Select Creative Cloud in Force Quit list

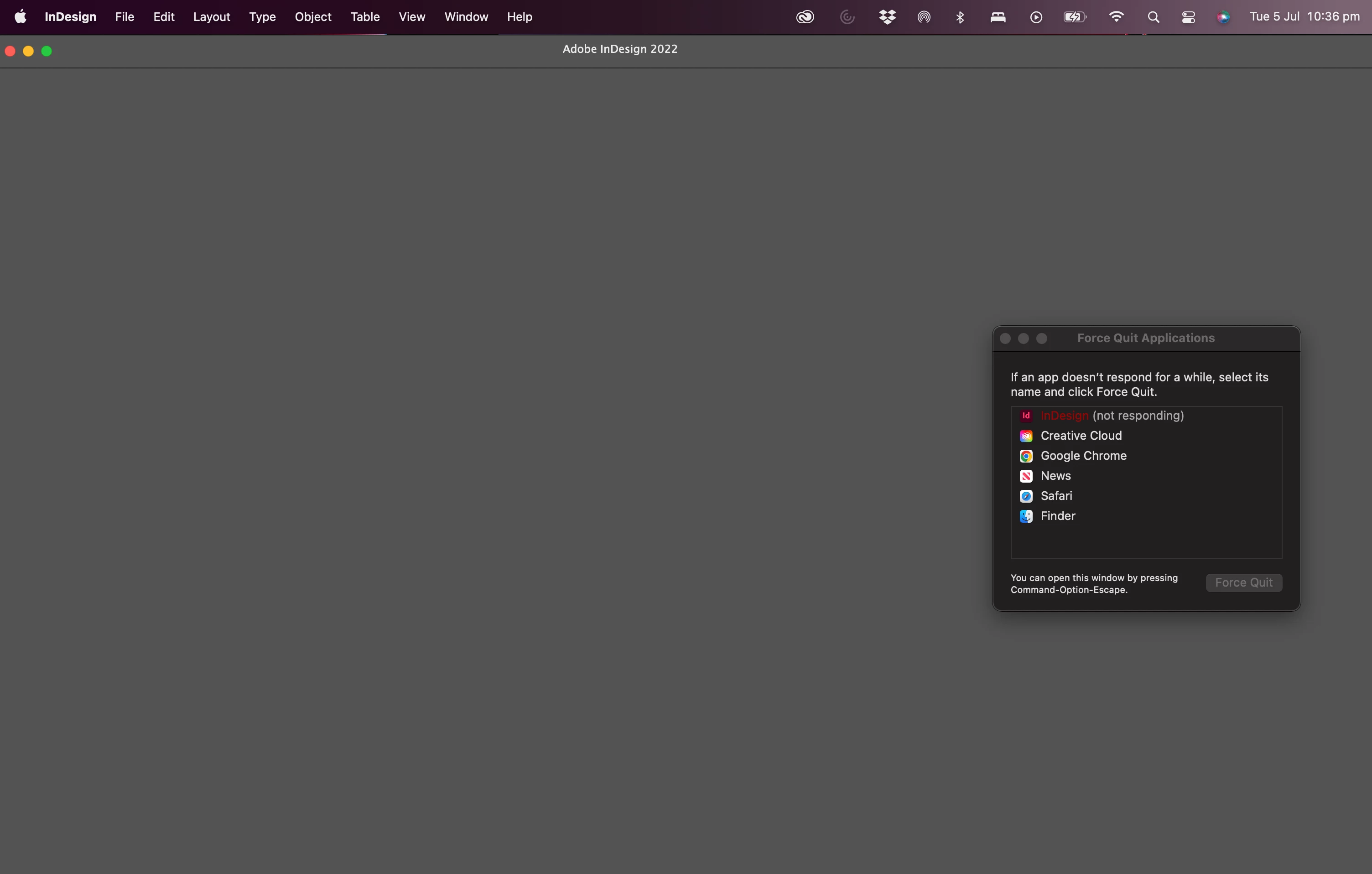coord(1080,435)
